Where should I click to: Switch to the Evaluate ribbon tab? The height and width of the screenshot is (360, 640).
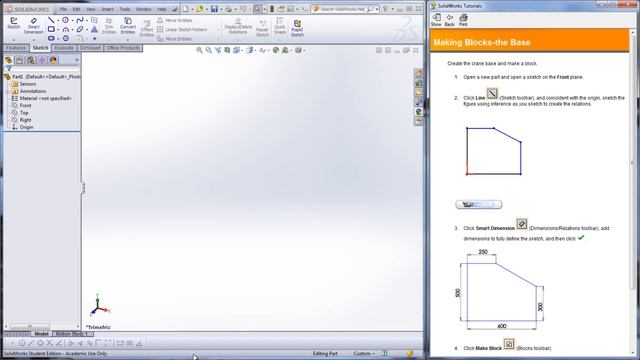[x=64, y=48]
